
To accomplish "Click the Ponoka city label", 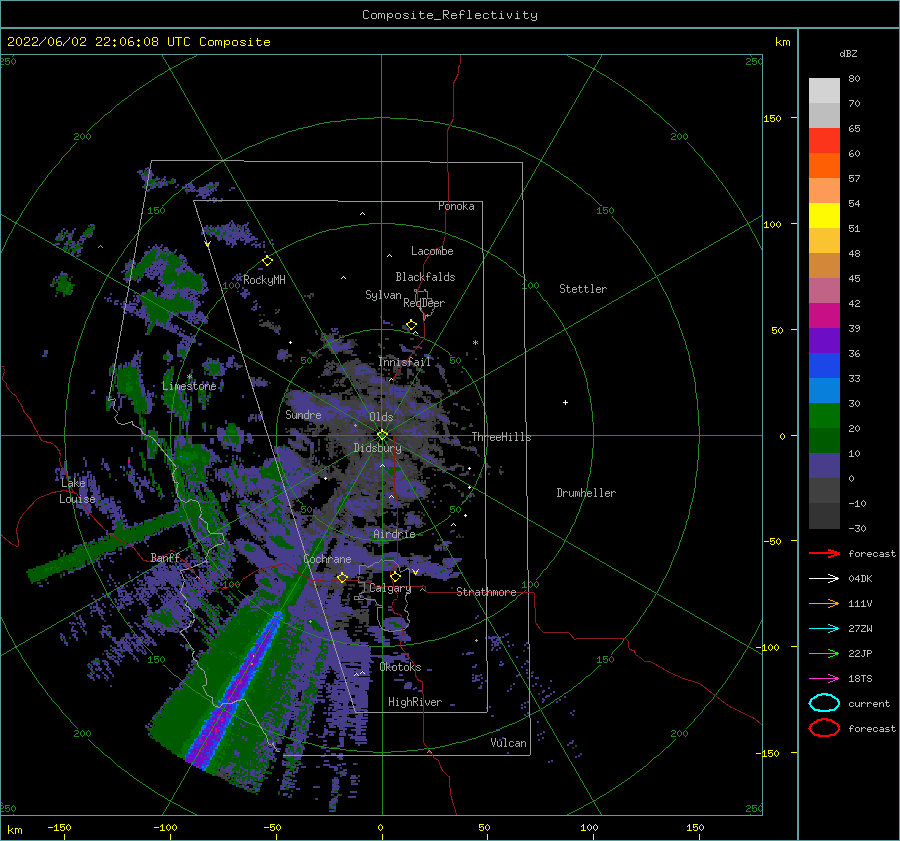I will click(x=456, y=206).
